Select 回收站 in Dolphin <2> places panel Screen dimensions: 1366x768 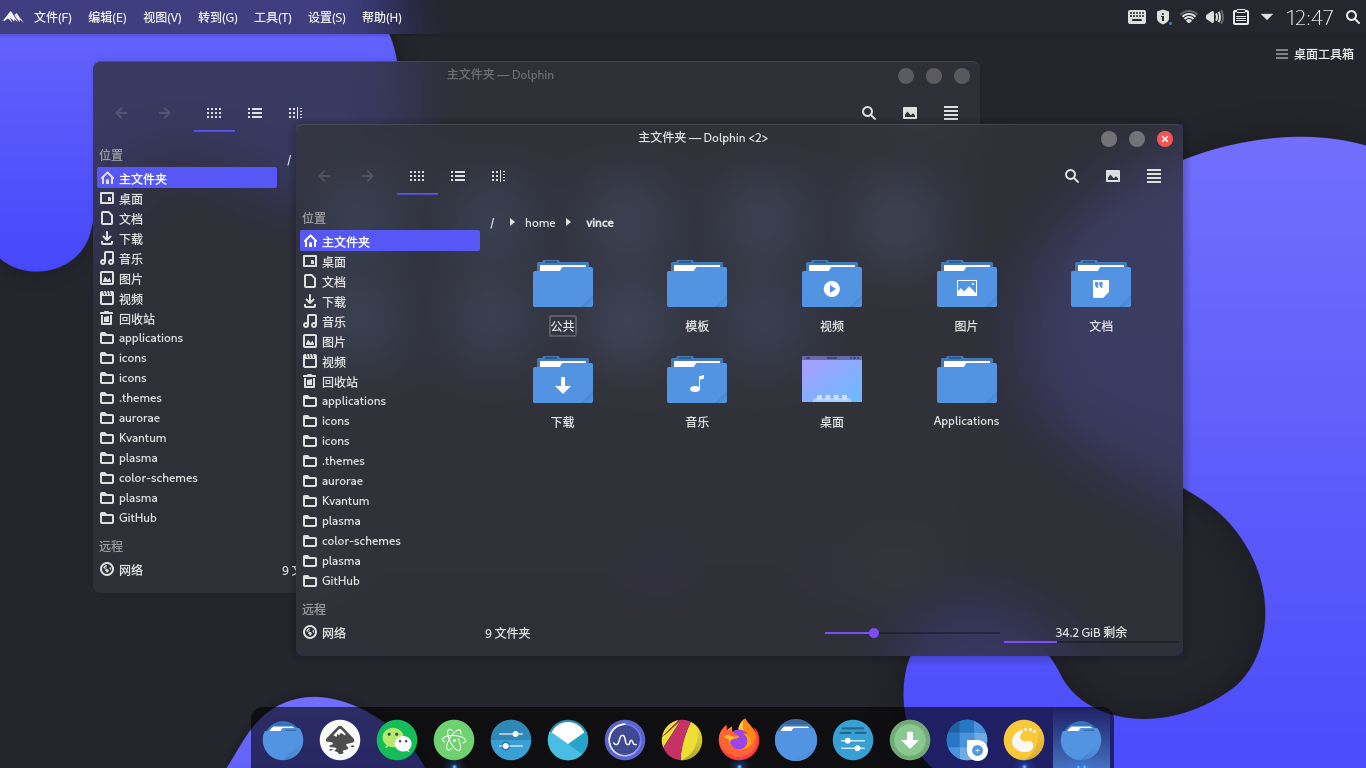pyautogui.click(x=390, y=381)
